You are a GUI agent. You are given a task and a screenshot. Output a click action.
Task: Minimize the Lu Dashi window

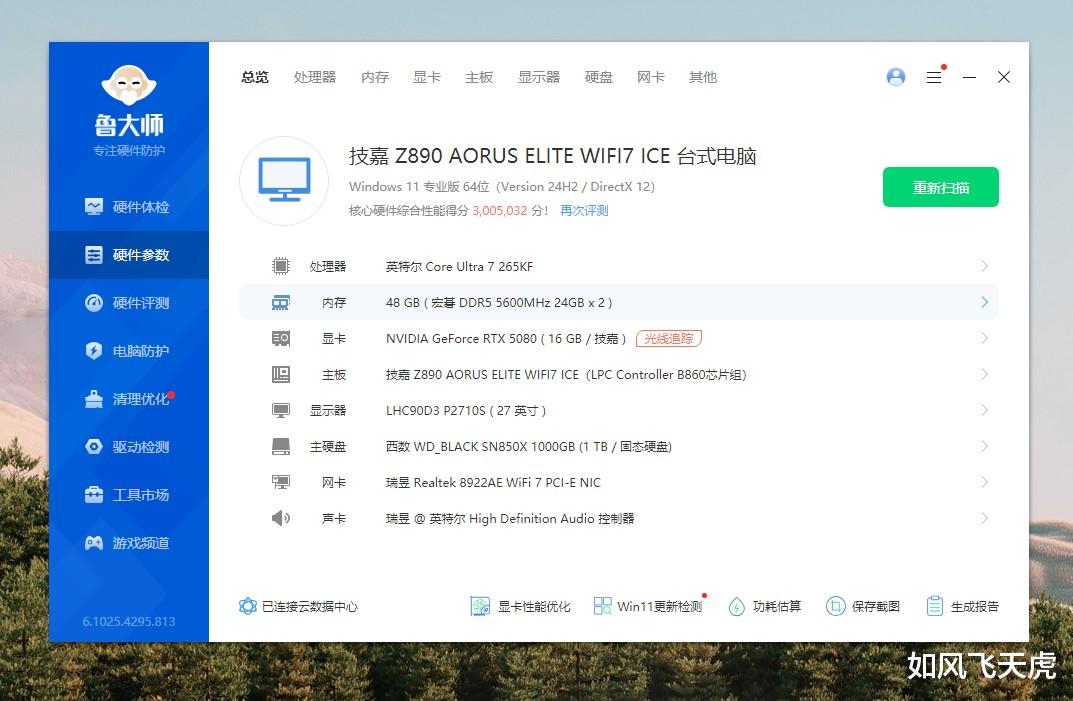tap(969, 77)
